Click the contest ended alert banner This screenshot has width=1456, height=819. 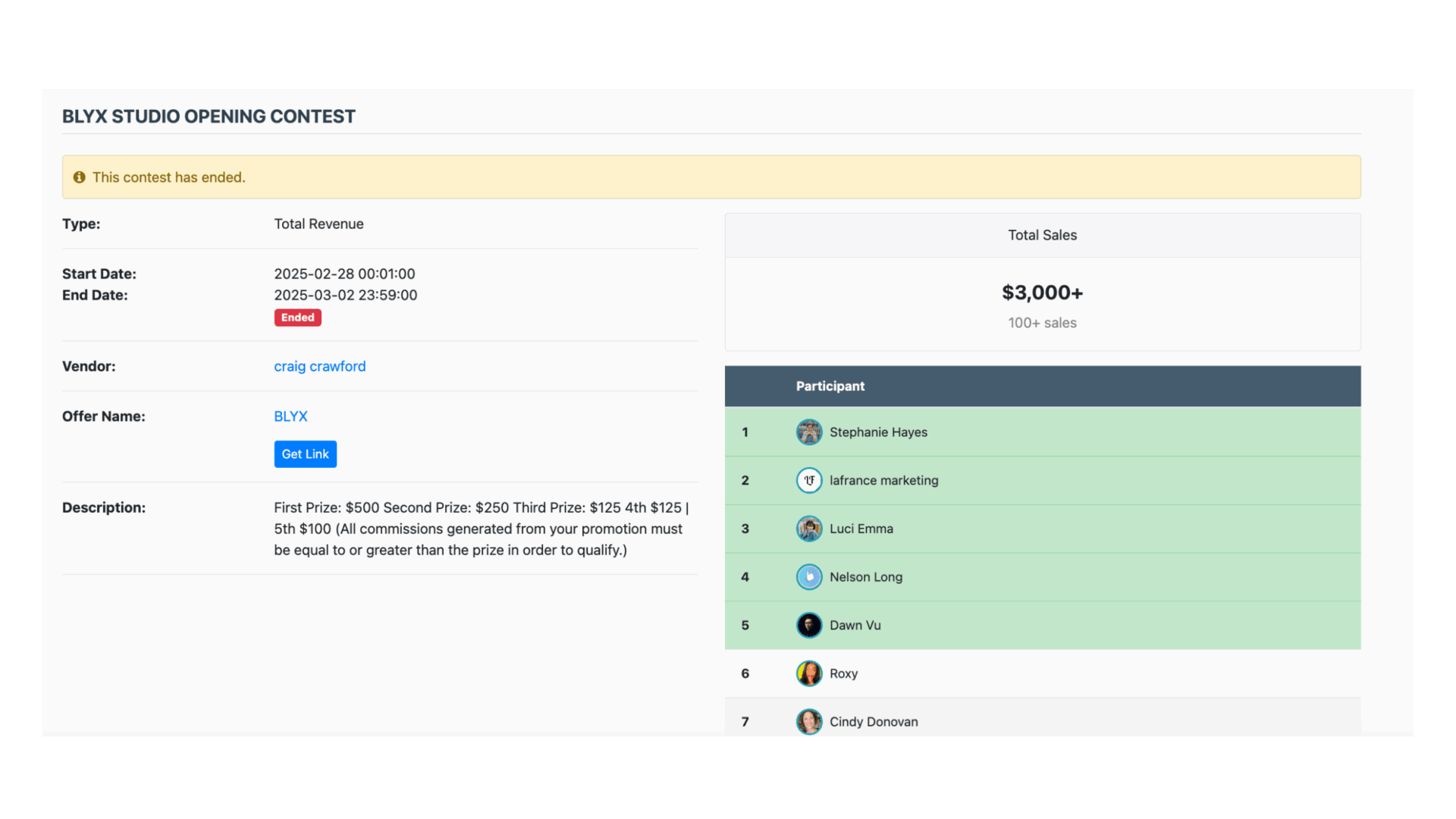coord(711,177)
